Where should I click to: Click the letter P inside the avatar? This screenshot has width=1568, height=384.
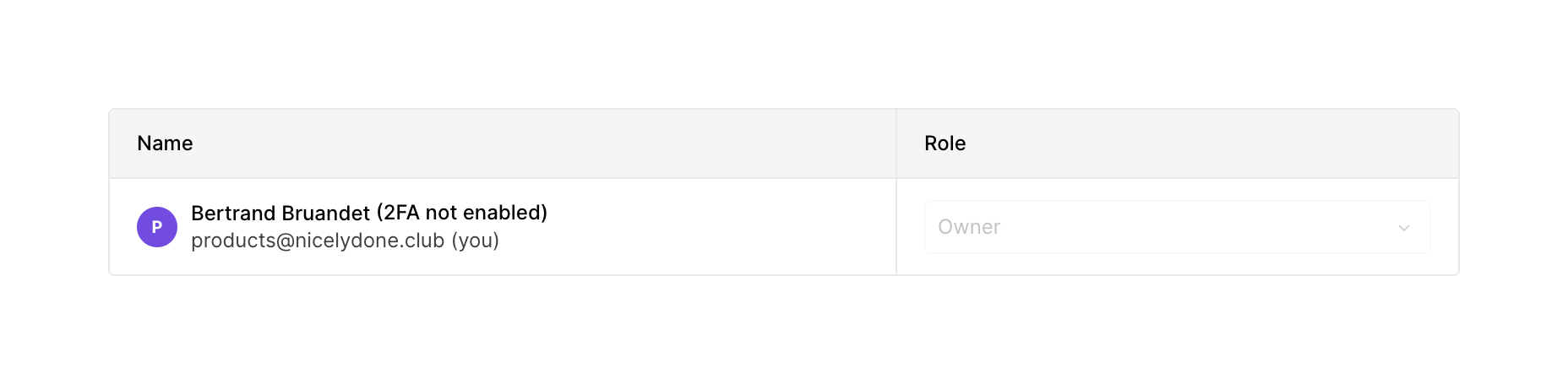coord(157,227)
